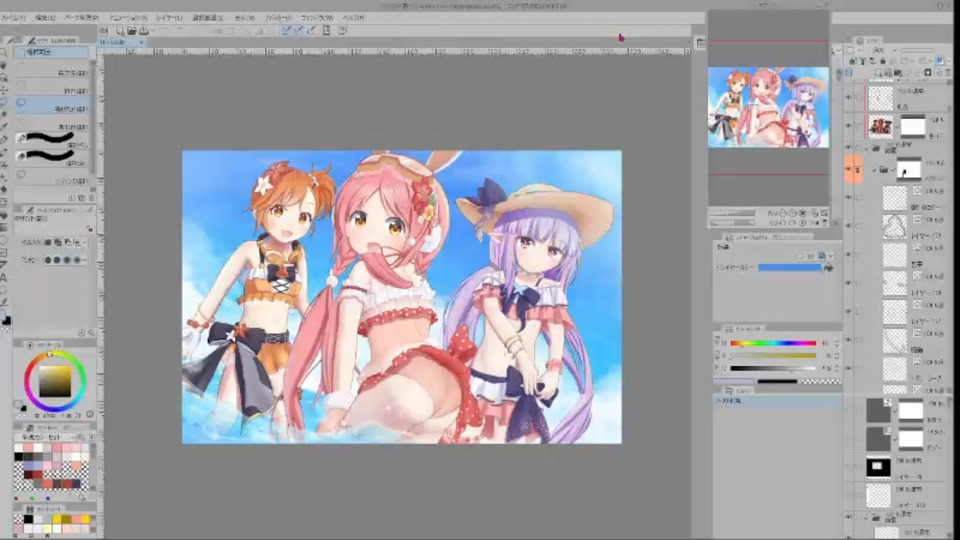Close the canvas document tab
The height and width of the screenshot is (540, 960).
coord(141,42)
